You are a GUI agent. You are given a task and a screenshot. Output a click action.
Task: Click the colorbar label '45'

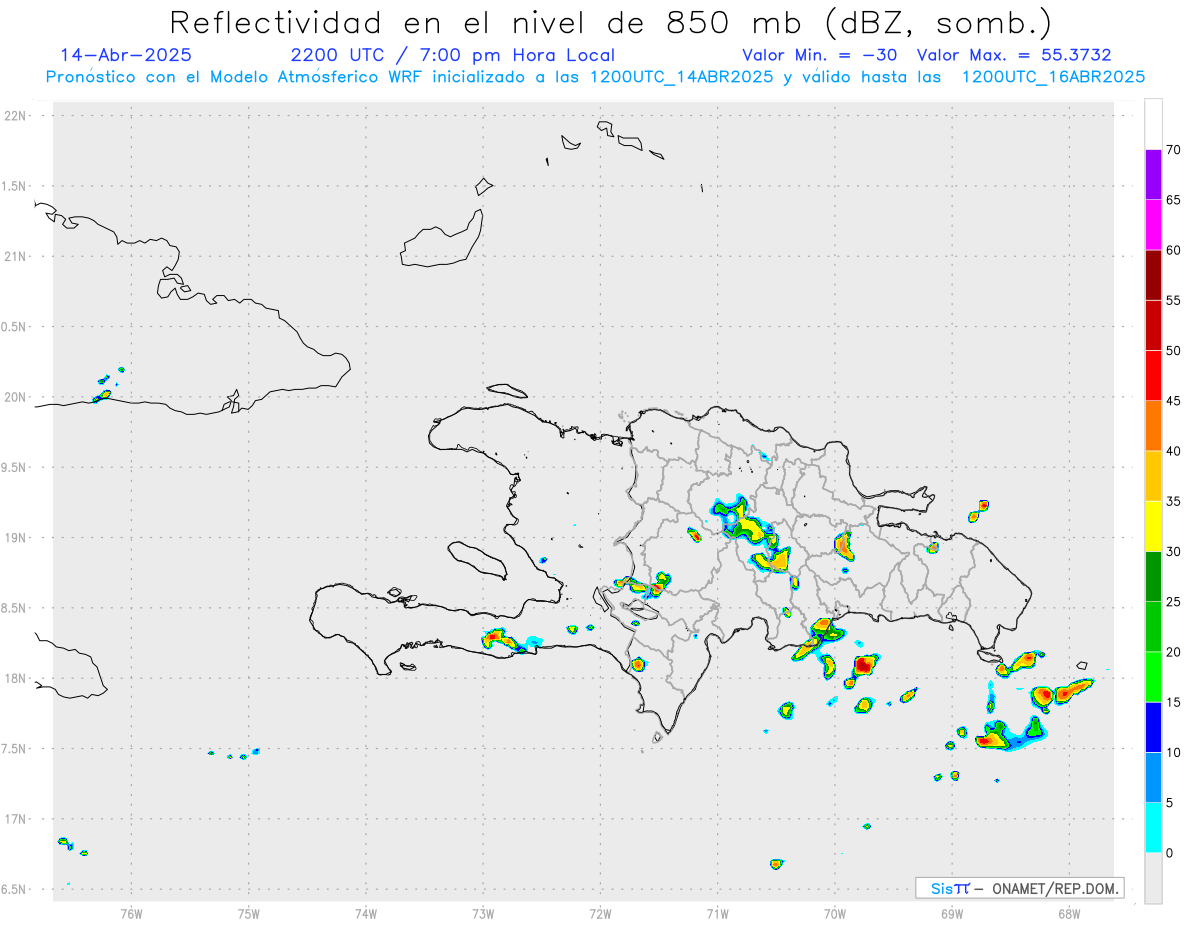[x=1173, y=401]
